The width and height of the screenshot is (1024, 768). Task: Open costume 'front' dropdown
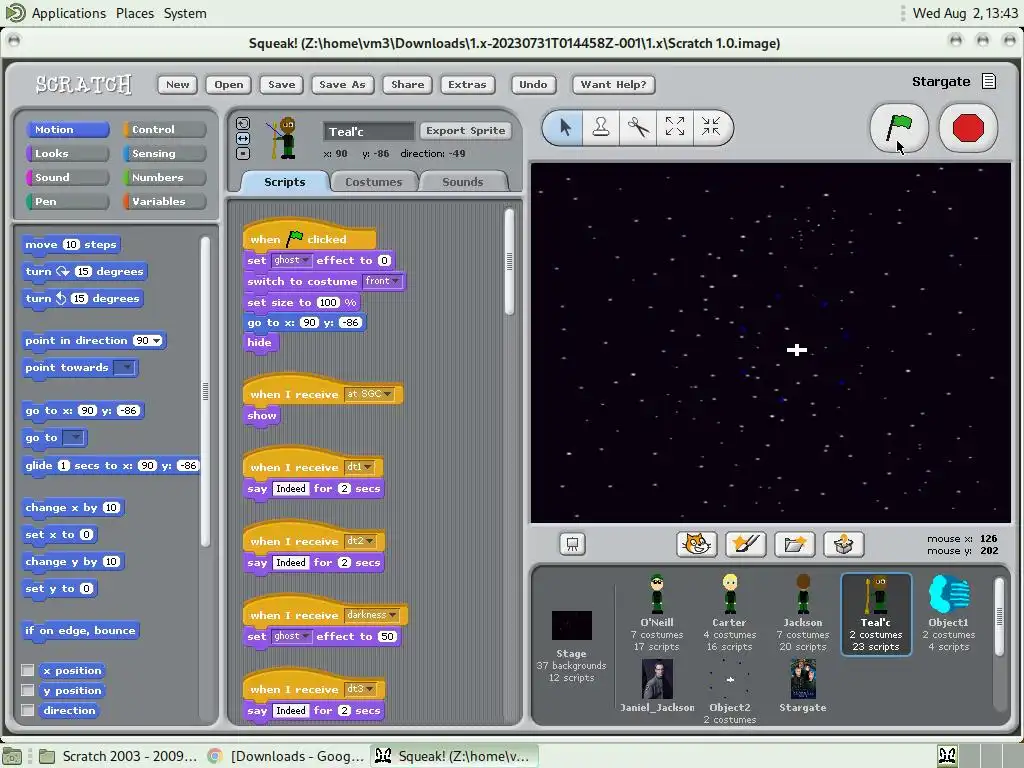[x=382, y=281]
